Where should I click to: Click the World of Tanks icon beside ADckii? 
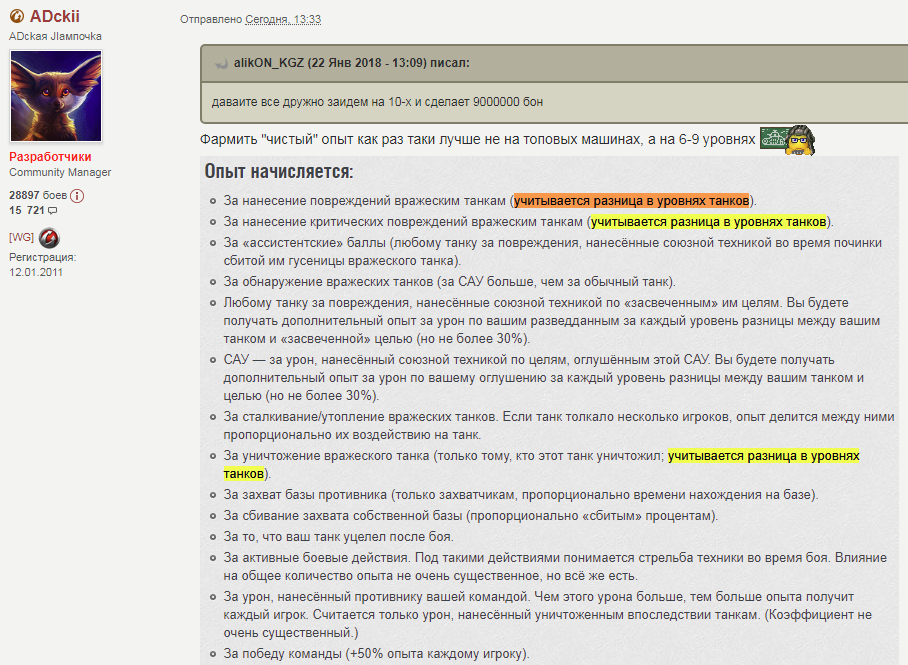click(x=16, y=16)
